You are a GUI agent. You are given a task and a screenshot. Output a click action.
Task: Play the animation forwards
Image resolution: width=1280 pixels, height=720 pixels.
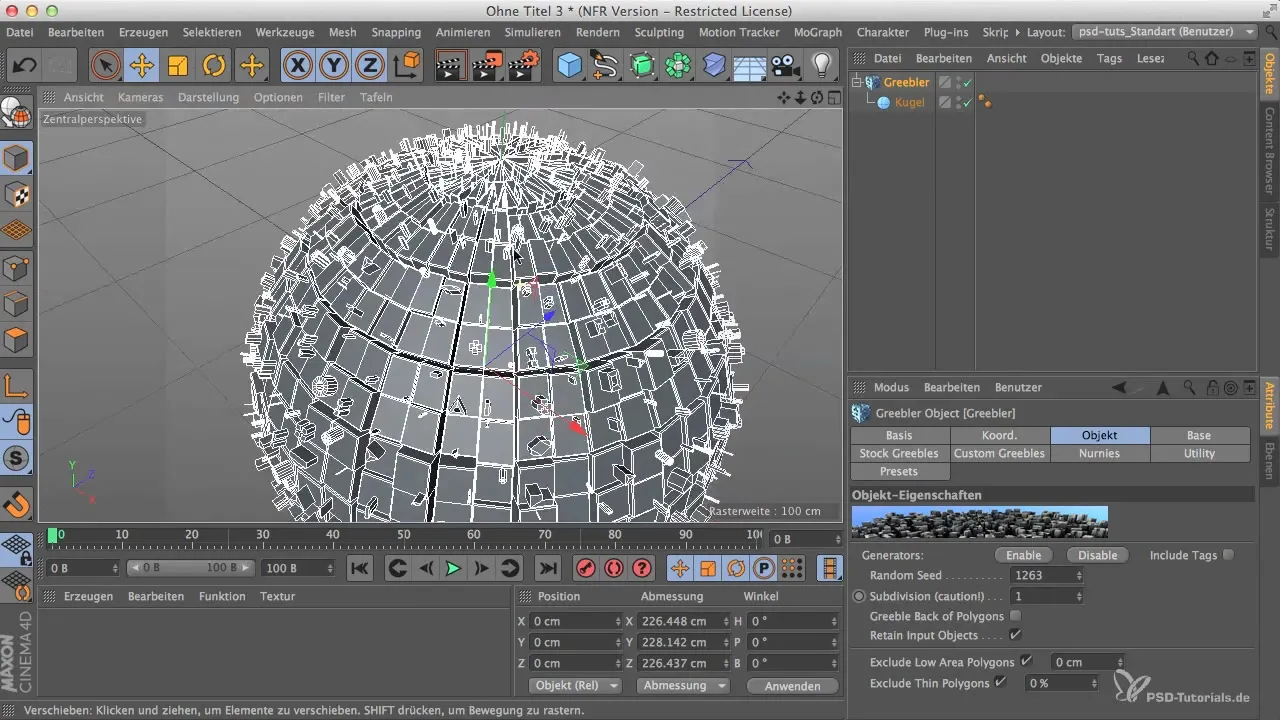[x=453, y=568]
